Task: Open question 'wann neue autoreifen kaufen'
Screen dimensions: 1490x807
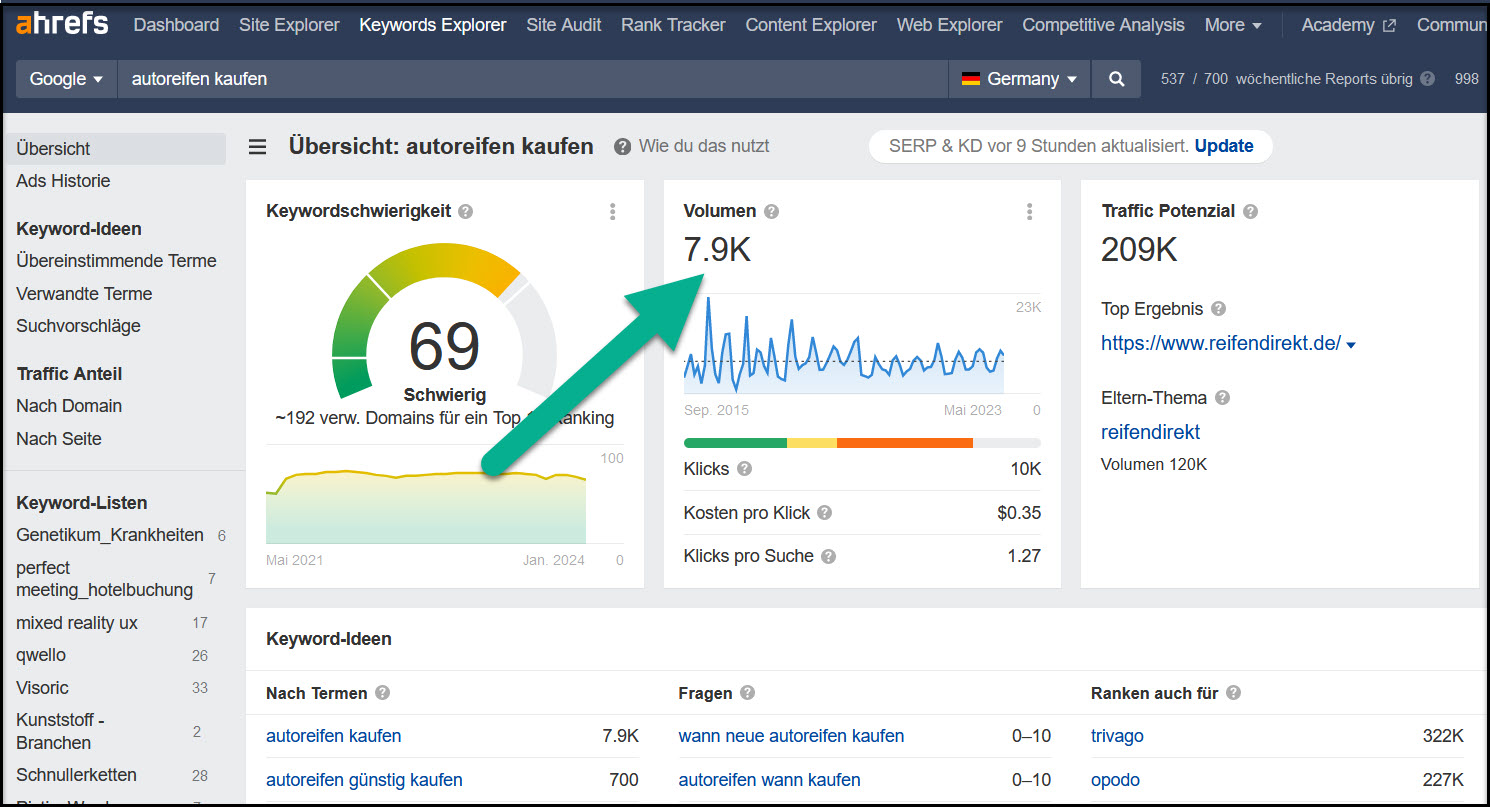Action: click(x=791, y=736)
